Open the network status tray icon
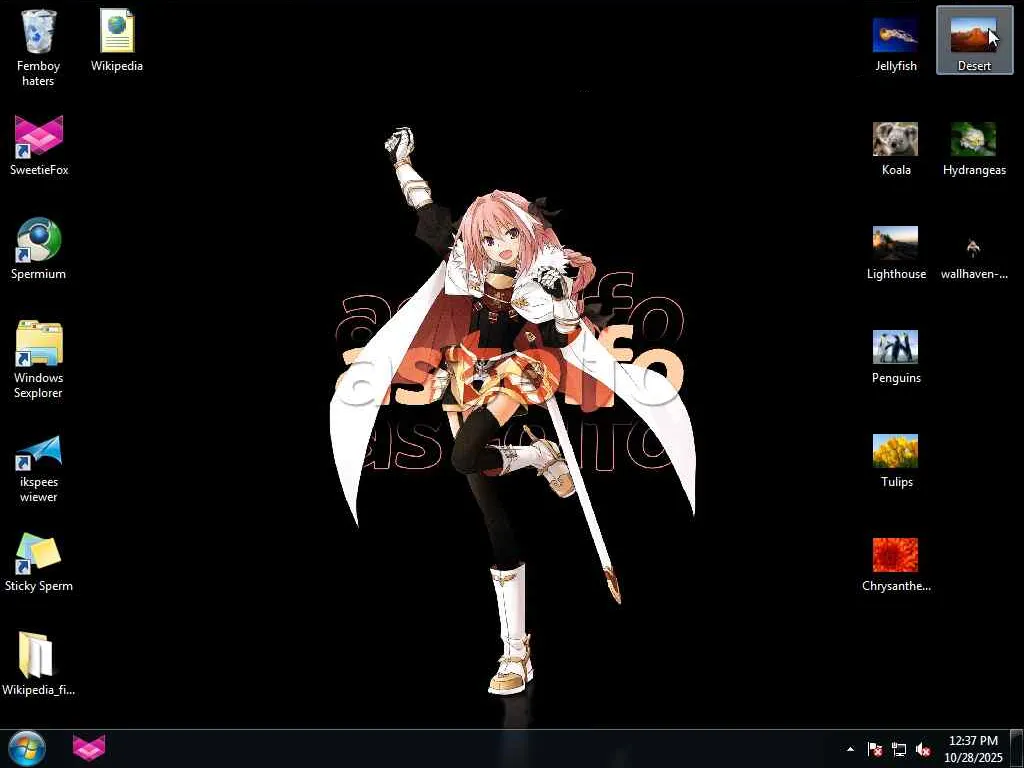The width and height of the screenshot is (1024, 768). pos(899,749)
